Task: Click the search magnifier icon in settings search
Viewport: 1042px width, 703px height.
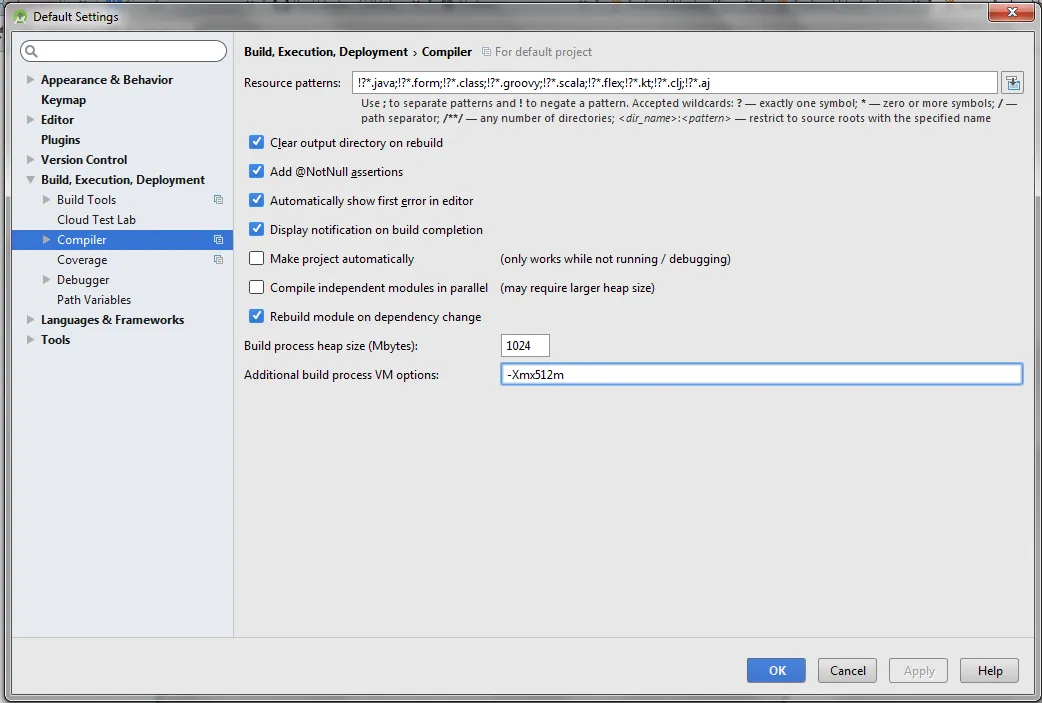Action: 31,51
